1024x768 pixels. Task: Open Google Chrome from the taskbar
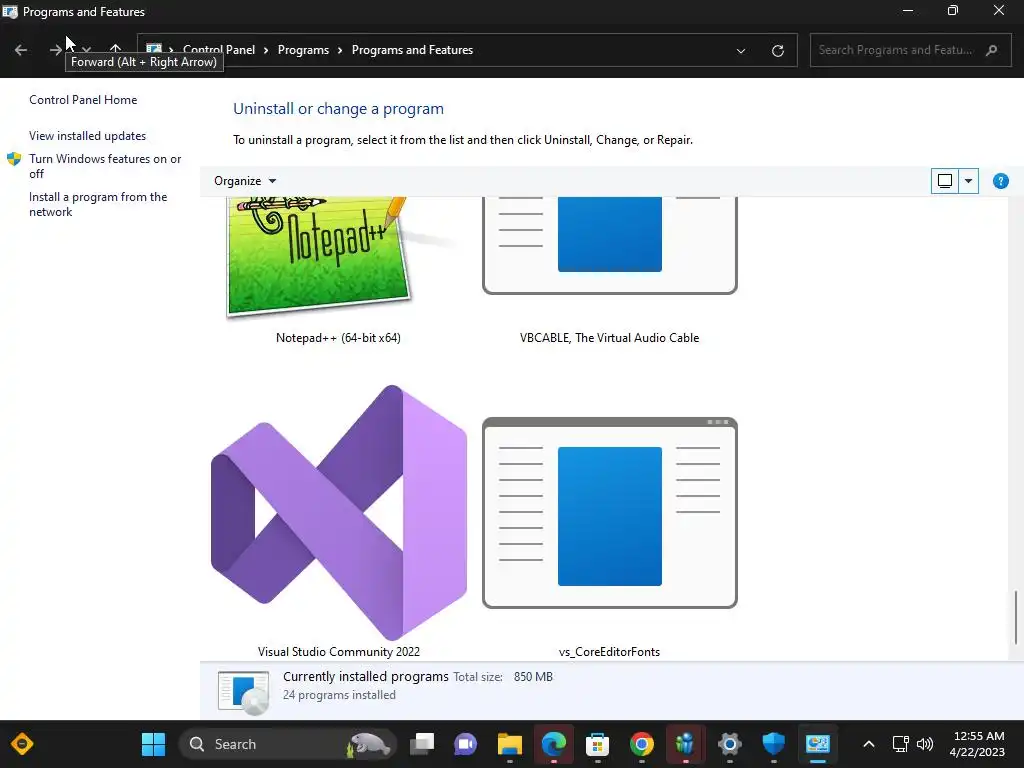click(642, 744)
